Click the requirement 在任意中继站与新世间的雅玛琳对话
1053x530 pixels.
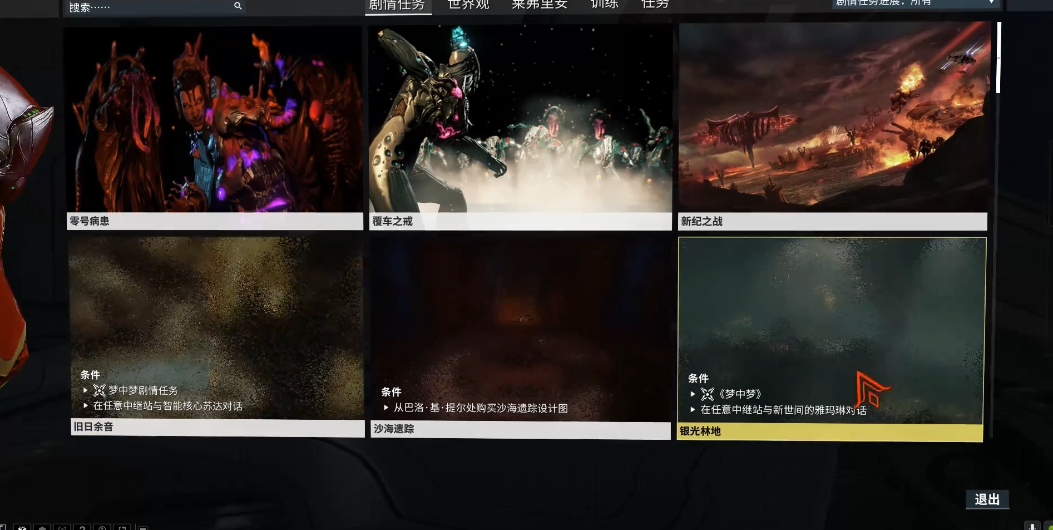pos(783,410)
